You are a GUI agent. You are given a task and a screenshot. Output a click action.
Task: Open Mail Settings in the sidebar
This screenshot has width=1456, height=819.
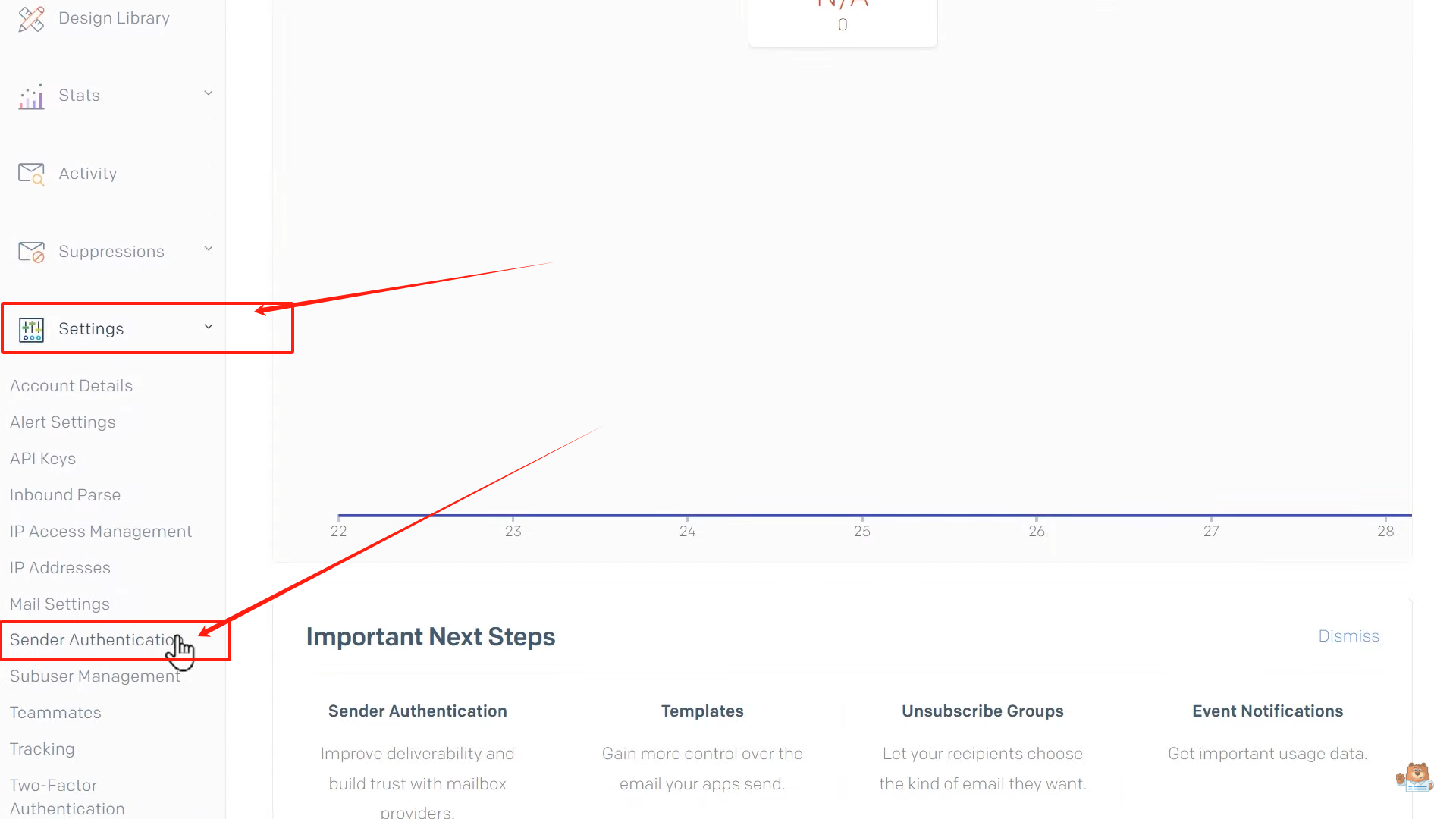click(60, 604)
